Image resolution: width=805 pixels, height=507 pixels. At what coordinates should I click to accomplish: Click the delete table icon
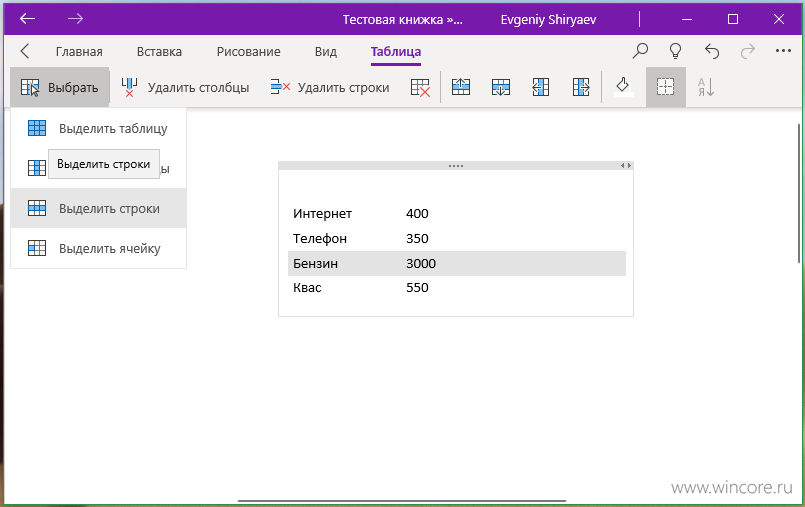(x=420, y=87)
